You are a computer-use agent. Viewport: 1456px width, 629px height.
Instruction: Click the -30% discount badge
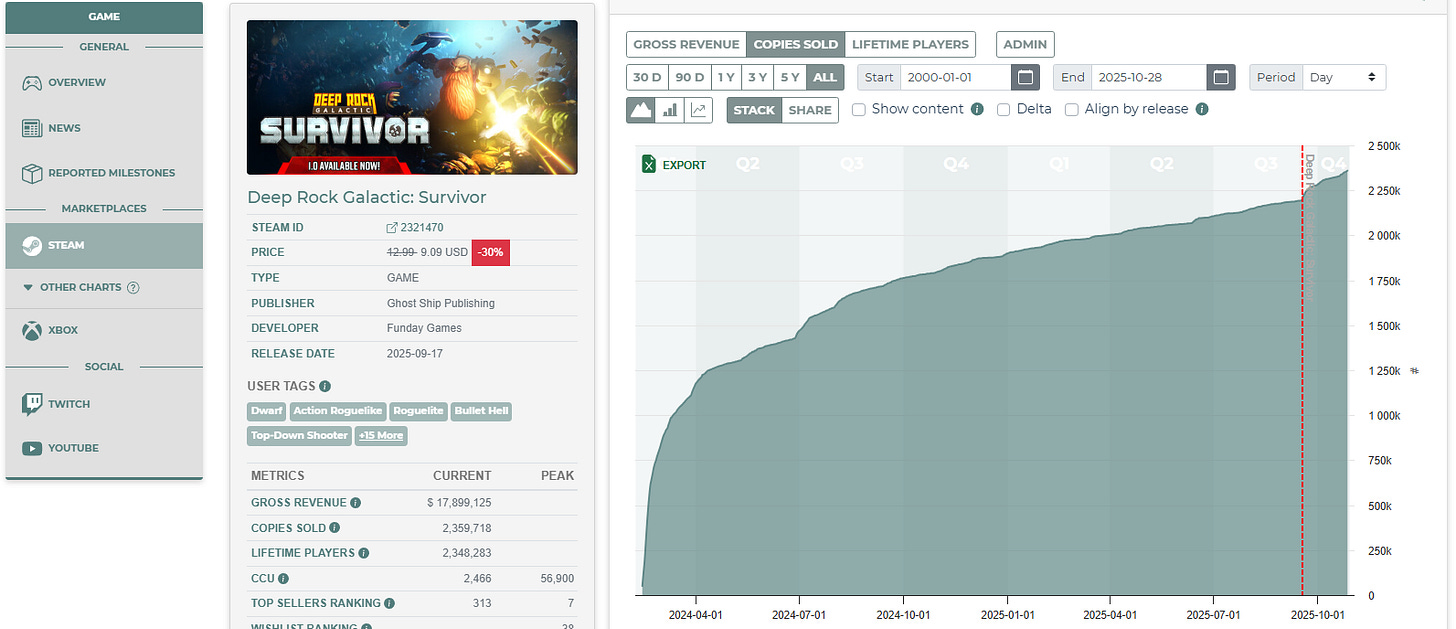pos(491,252)
